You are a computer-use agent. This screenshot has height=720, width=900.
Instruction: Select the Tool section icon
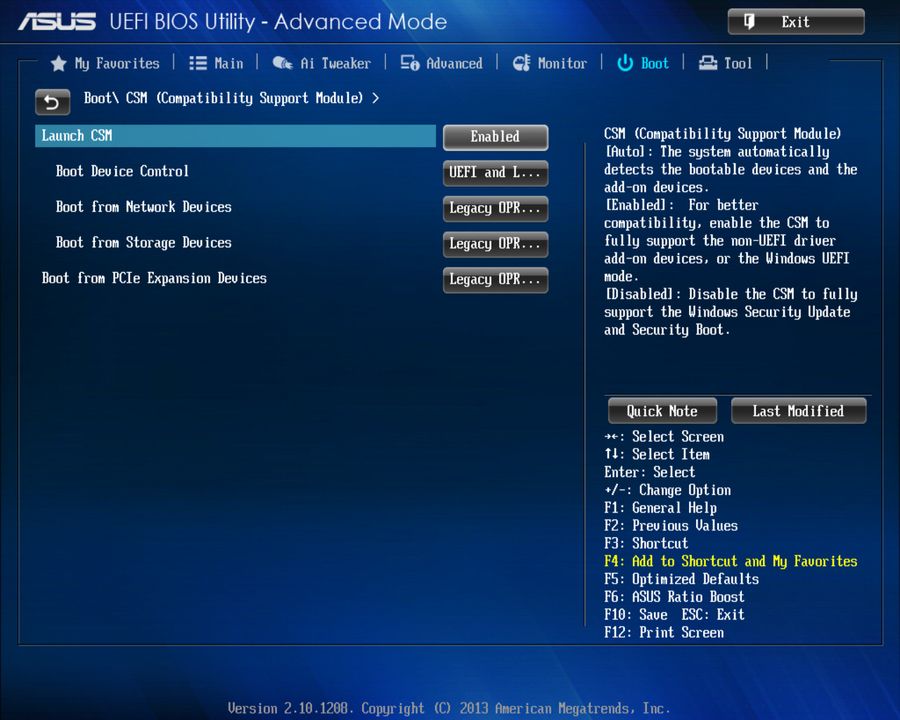(706, 63)
